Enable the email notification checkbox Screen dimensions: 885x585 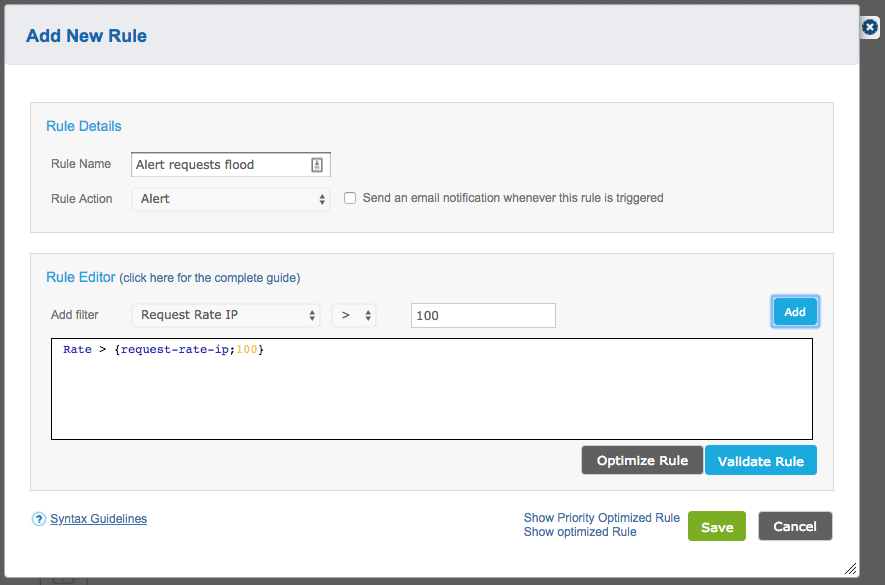(x=350, y=198)
